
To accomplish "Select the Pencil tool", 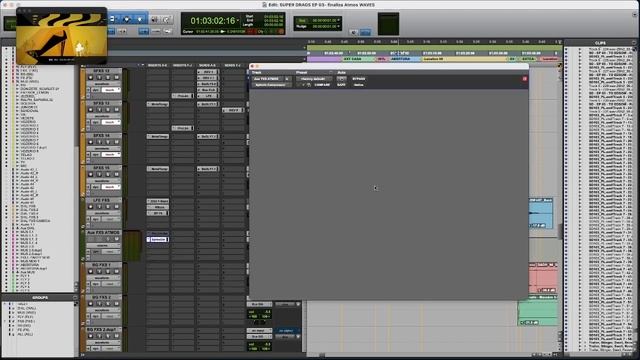I will [167, 19].
